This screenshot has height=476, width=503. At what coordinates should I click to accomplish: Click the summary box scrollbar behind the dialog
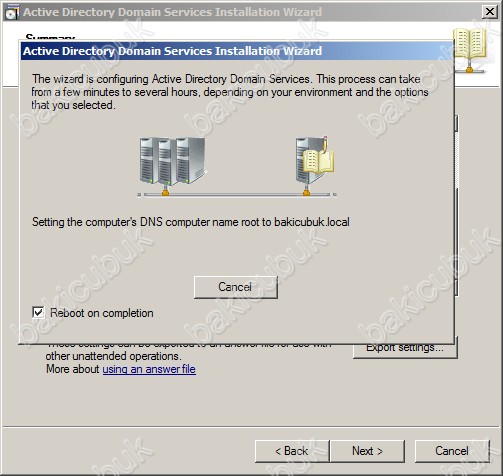[456, 205]
